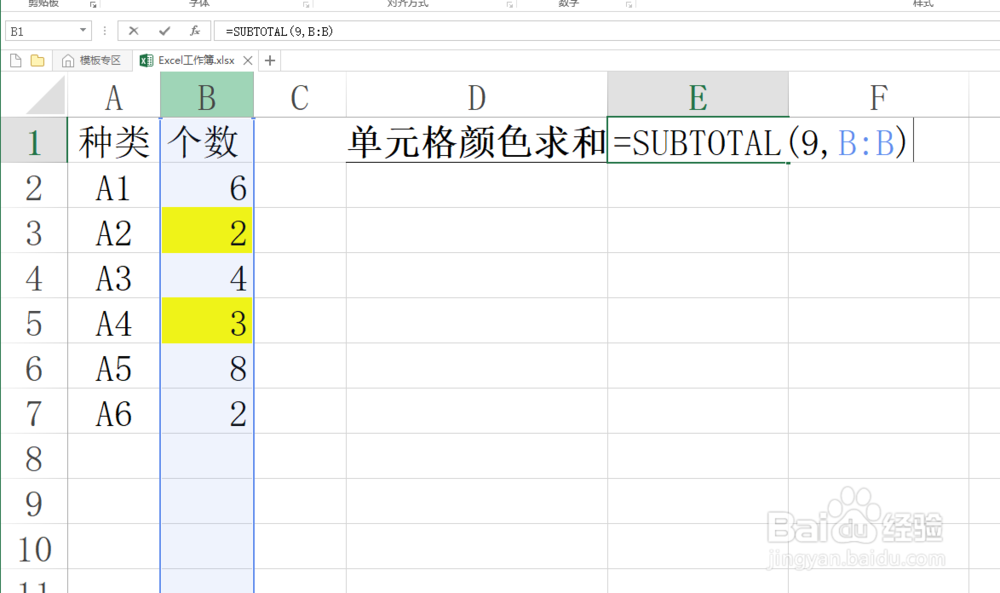Open the 剪贴板 group dialog launcher
The width and height of the screenshot is (1000, 593).
(x=93, y=4)
